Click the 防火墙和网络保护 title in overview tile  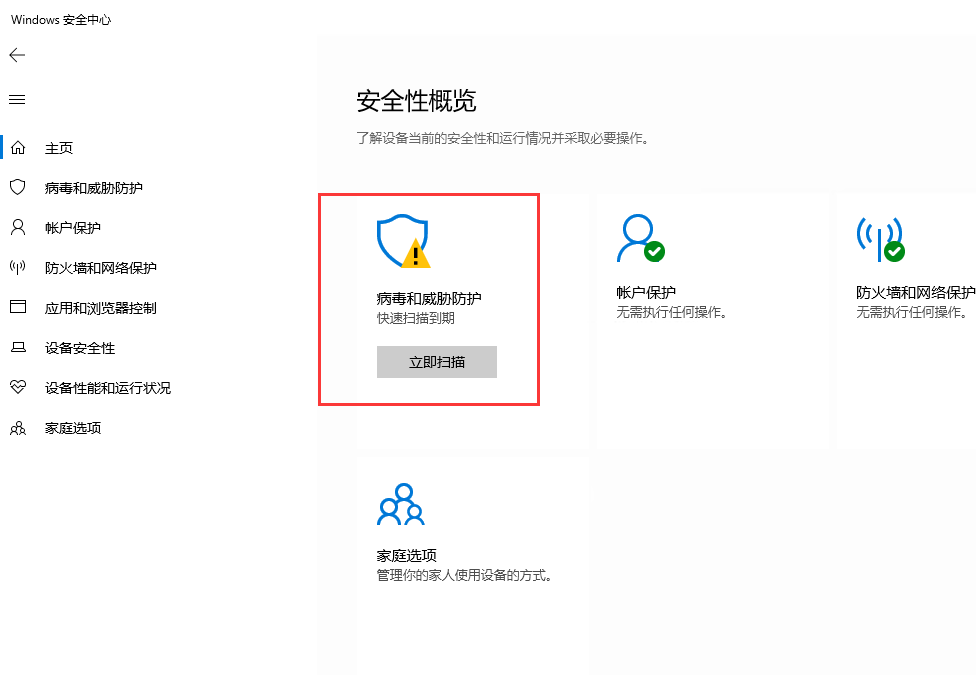coord(915,293)
